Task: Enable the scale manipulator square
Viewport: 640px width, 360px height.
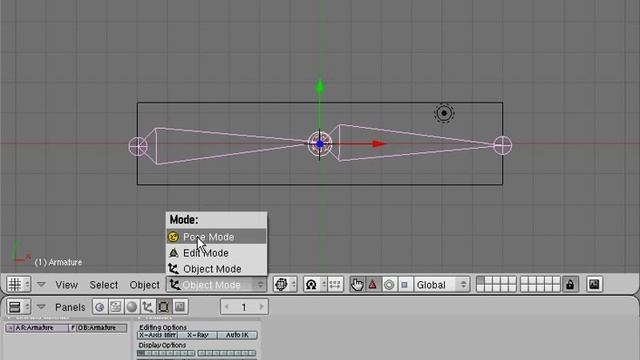Action: click(x=404, y=284)
